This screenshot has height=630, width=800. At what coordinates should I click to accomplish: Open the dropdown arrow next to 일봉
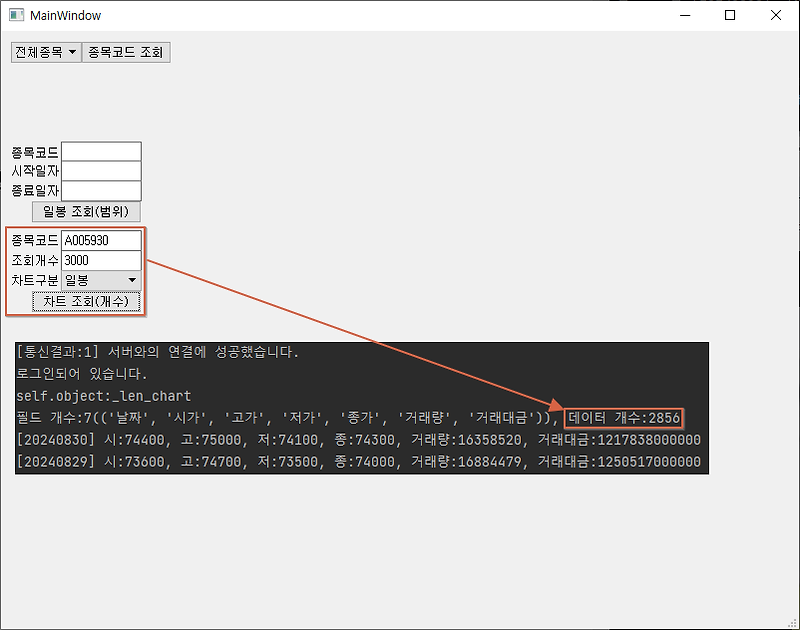coord(132,280)
